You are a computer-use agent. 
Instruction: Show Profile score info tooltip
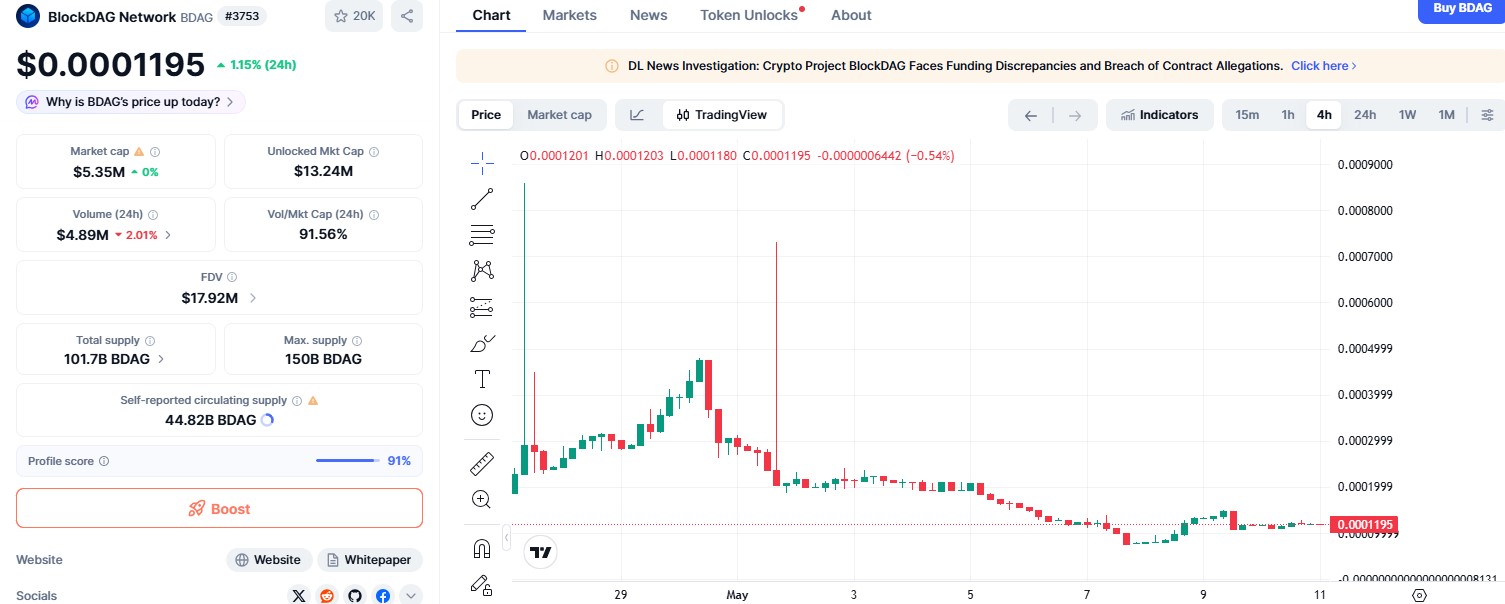[104, 462]
